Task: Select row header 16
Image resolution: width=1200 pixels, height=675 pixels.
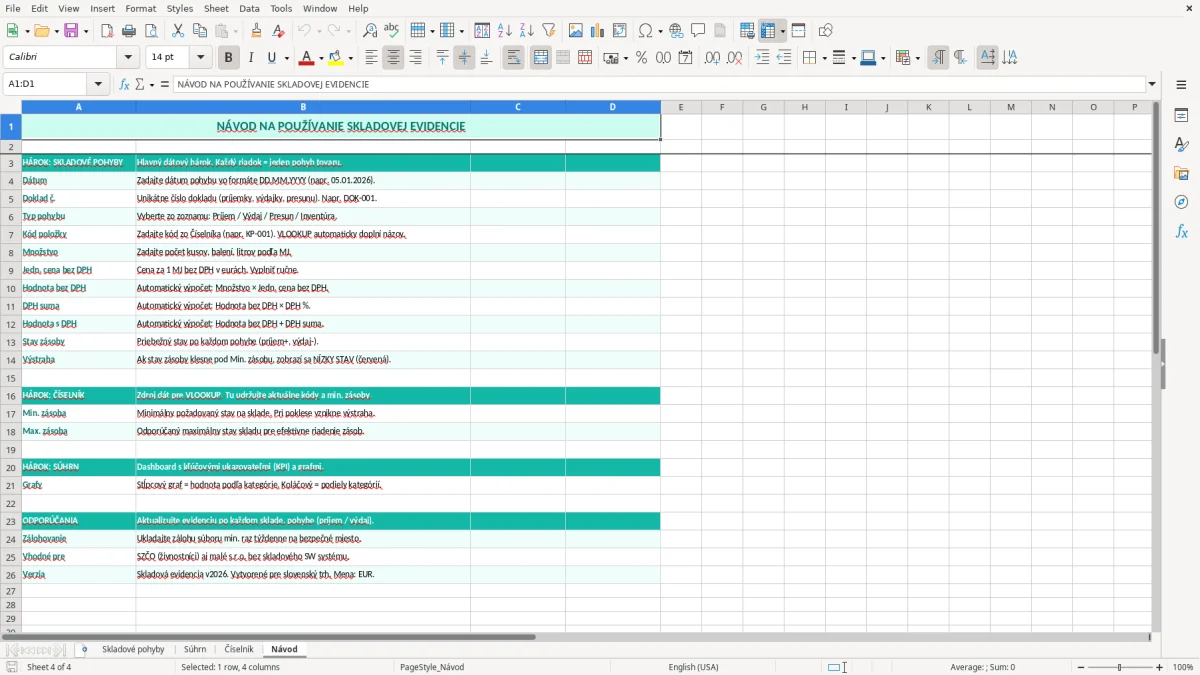Action: [x=11, y=396]
